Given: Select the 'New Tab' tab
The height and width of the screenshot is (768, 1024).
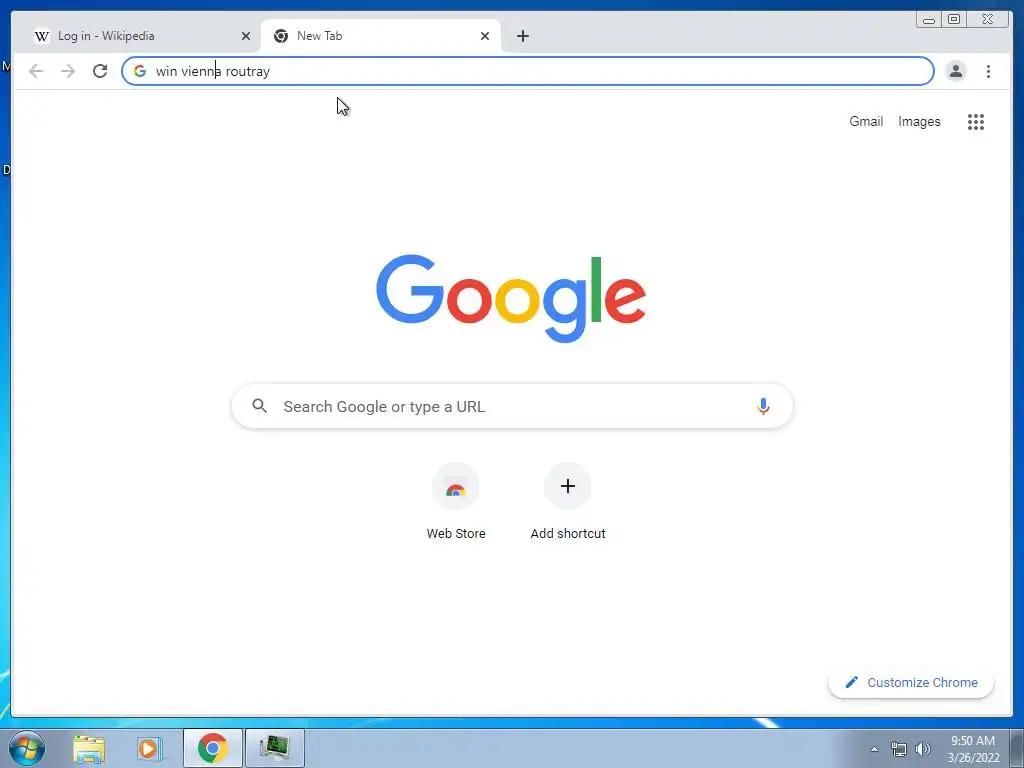Looking at the screenshot, I should (x=381, y=36).
